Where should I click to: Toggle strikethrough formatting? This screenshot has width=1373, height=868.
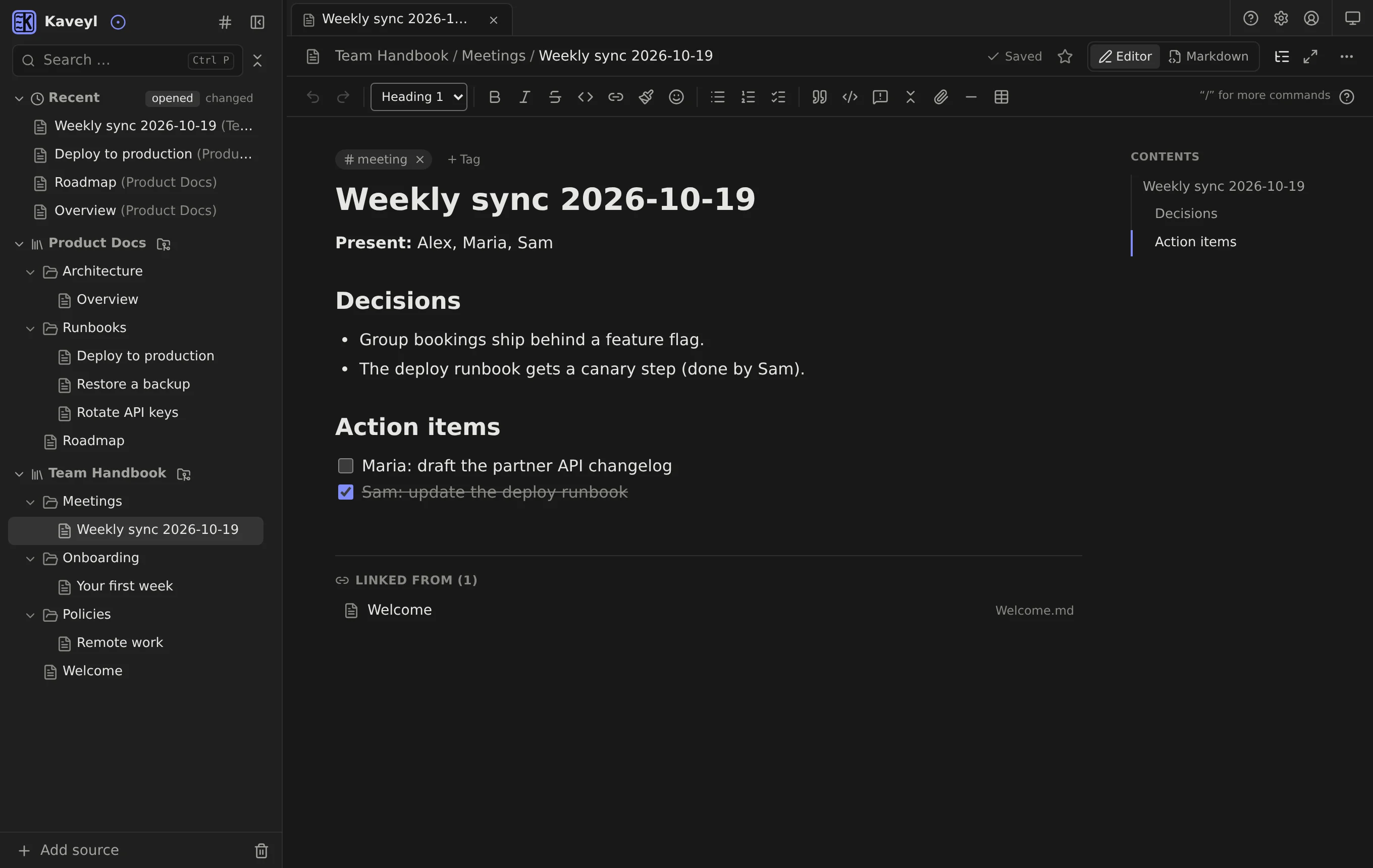pyautogui.click(x=555, y=97)
